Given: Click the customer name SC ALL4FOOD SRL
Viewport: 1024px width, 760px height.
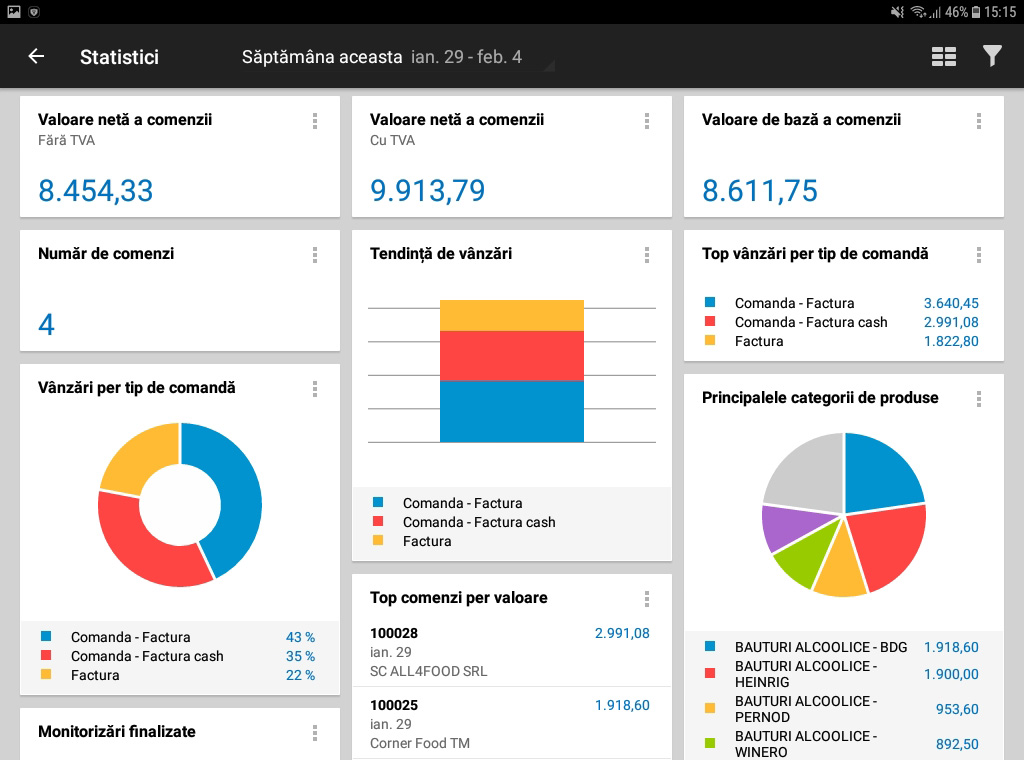Looking at the screenshot, I should (428, 671).
